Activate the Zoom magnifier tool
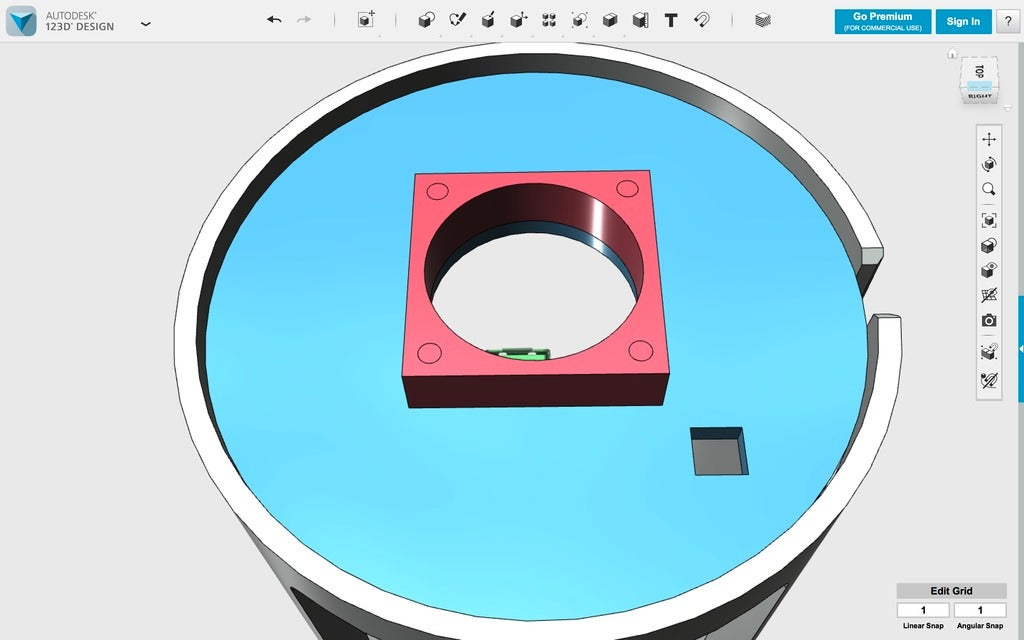Screen dimensions: 1024x640 pyautogui.click(x=989, y=190)
